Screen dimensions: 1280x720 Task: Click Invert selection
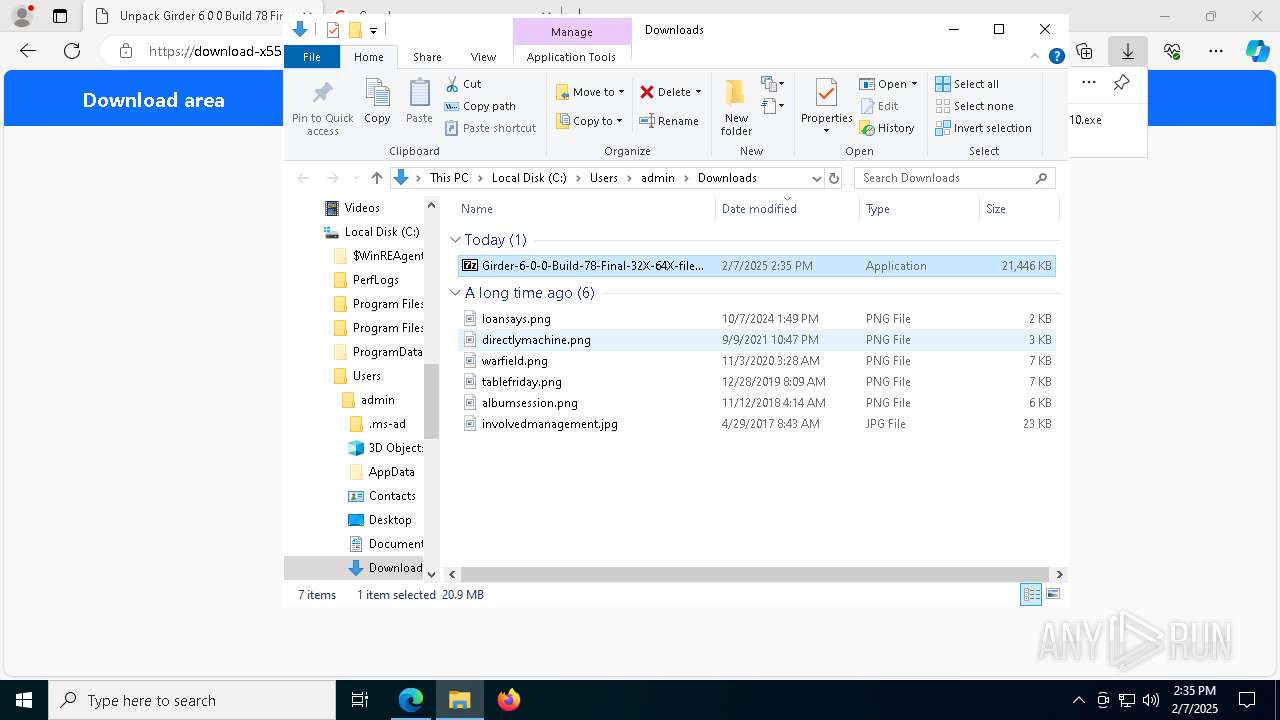[983, 128]
